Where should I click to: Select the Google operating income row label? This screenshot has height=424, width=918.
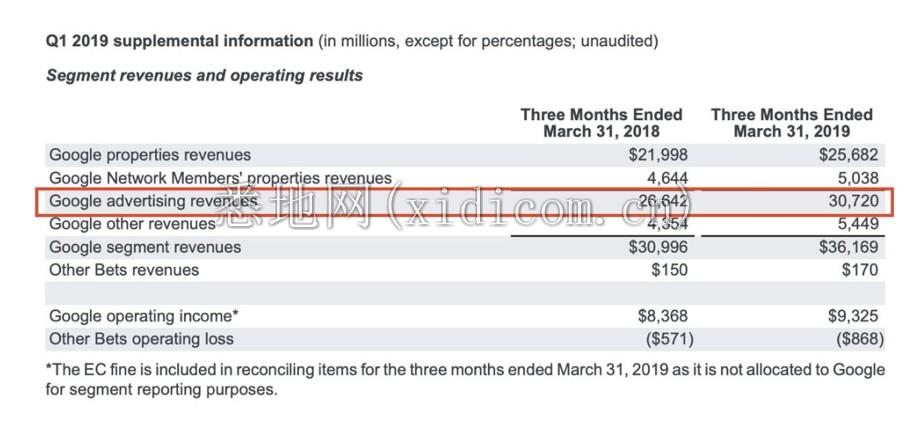[144, 316]
